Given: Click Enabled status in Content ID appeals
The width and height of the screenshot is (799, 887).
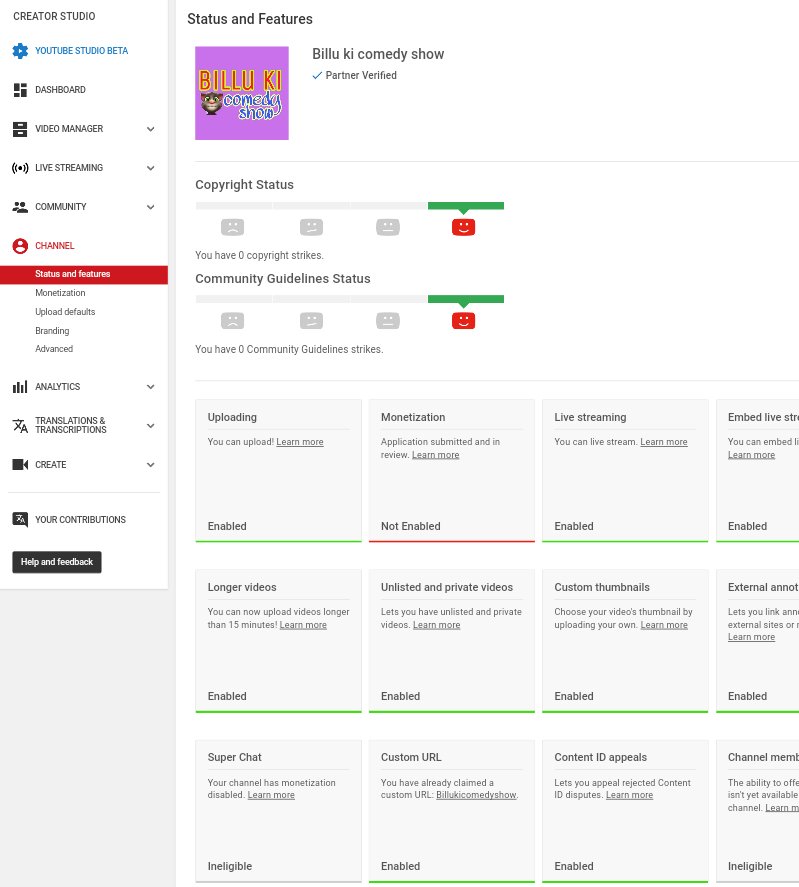Looking at the screenshot, I should [574, 866].
